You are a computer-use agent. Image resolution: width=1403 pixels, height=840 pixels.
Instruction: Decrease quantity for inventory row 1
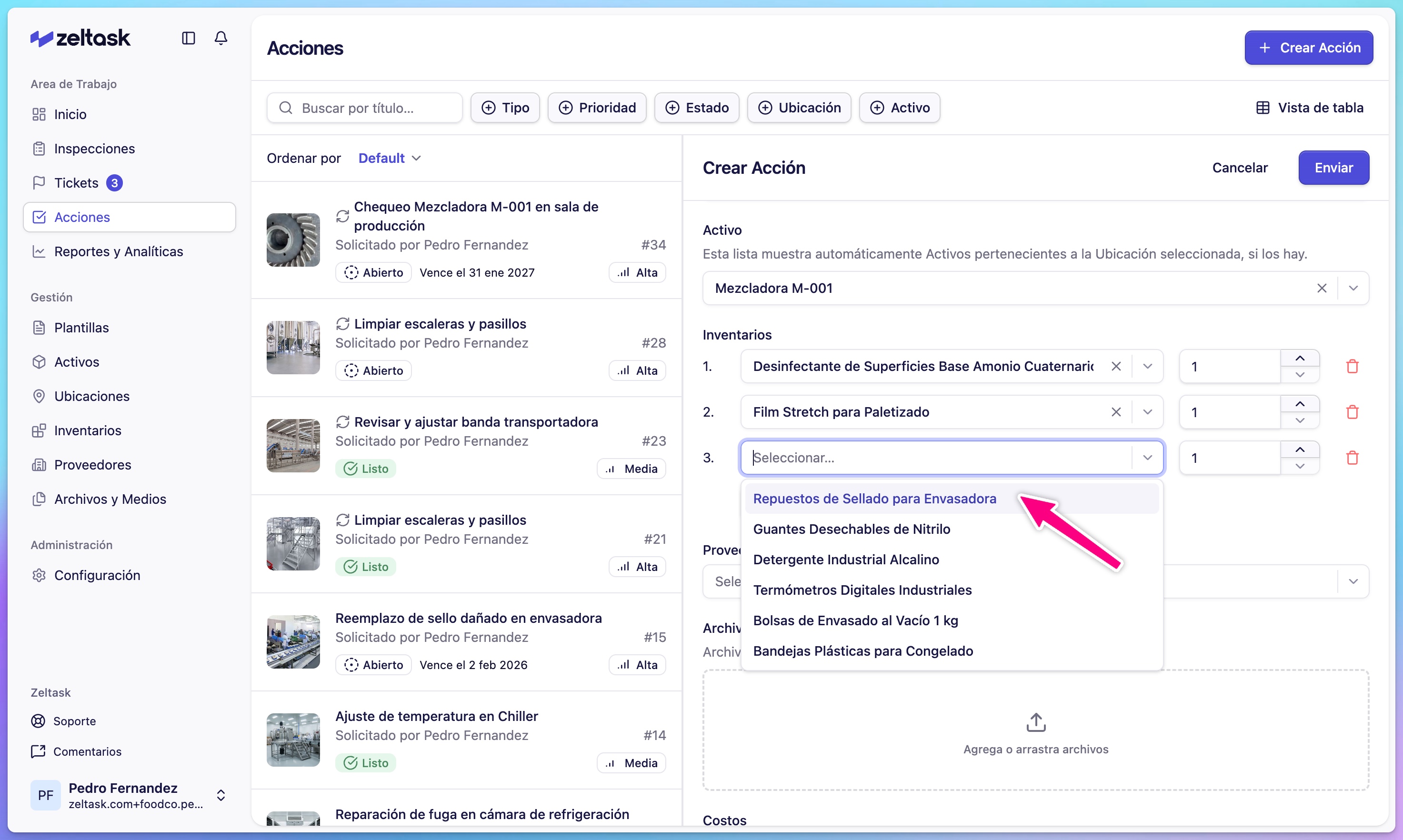[1300, 375]
